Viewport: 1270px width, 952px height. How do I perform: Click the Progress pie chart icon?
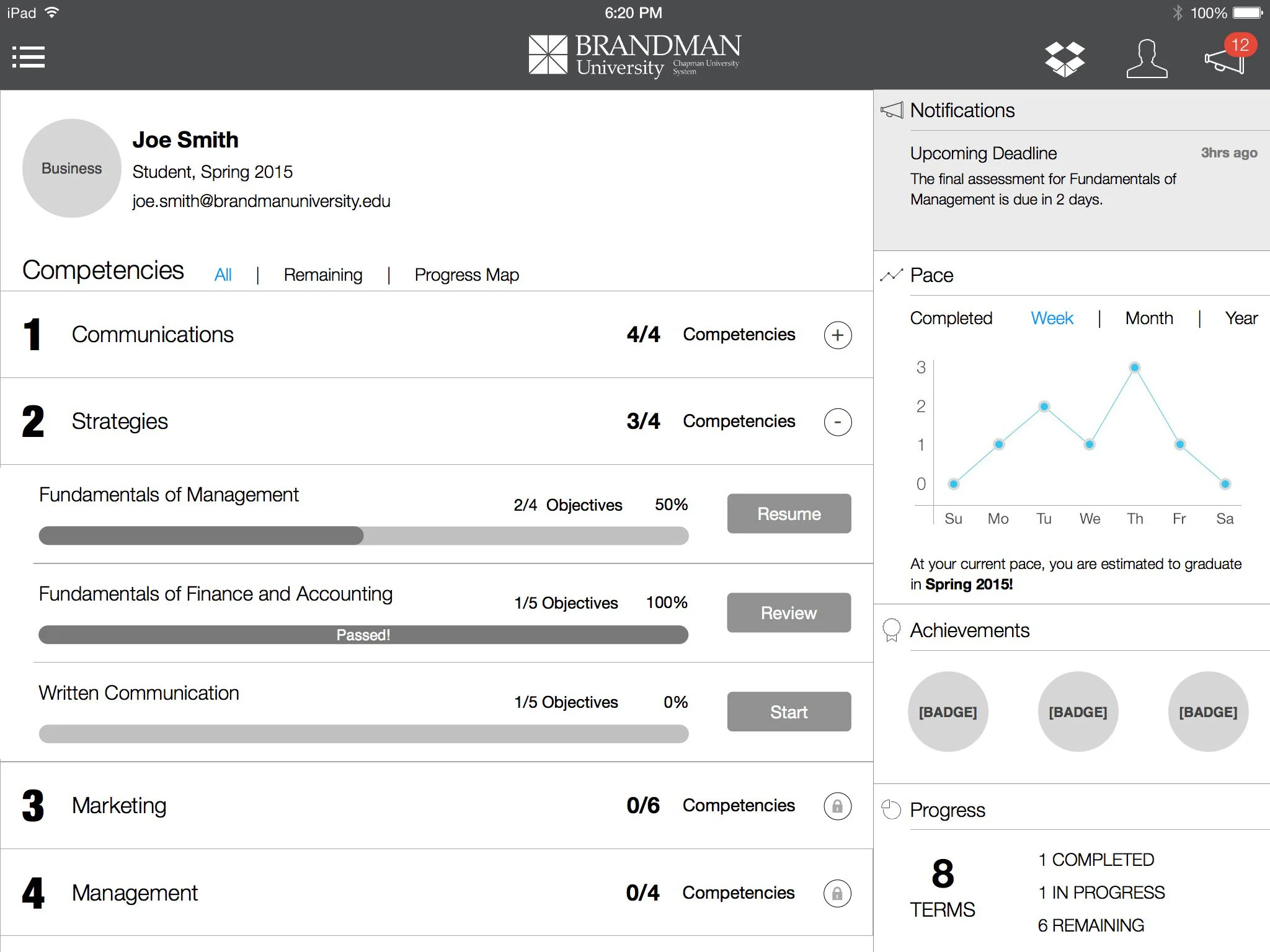pos(891,809)
